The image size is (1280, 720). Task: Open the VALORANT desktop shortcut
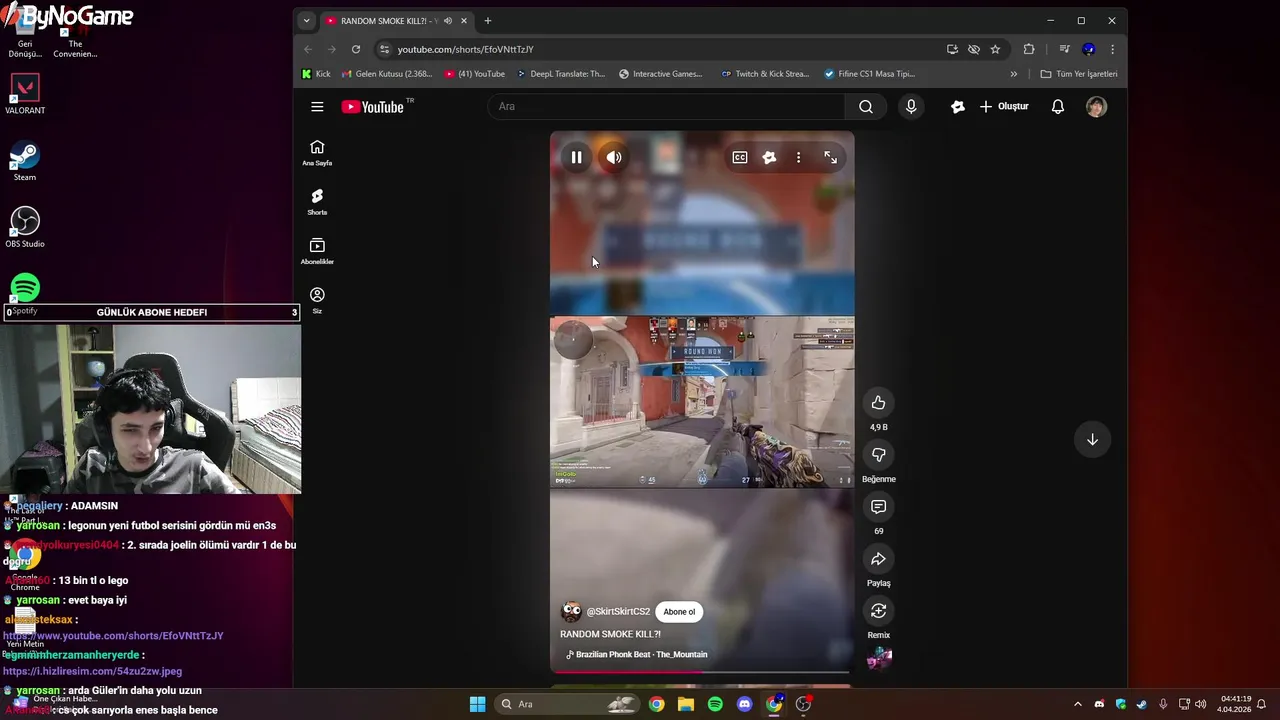click(25, 94)
